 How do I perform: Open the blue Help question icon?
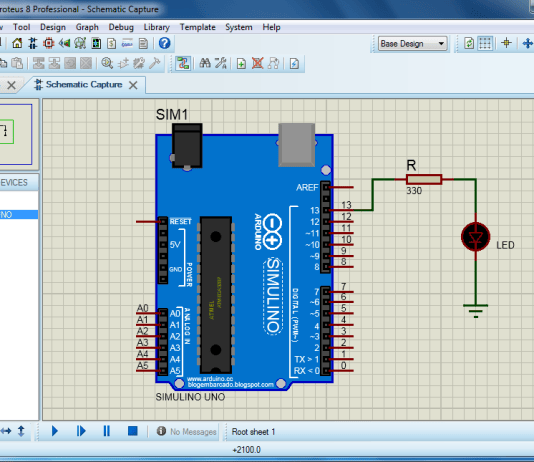(164, 43)
